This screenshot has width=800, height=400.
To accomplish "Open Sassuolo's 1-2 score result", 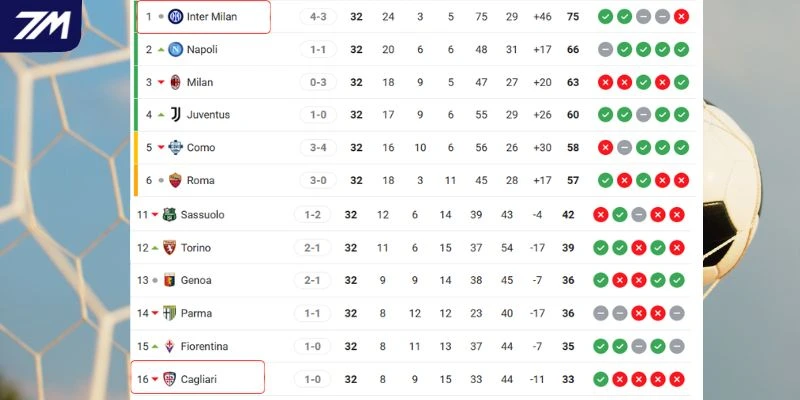I will pos(314,215).
